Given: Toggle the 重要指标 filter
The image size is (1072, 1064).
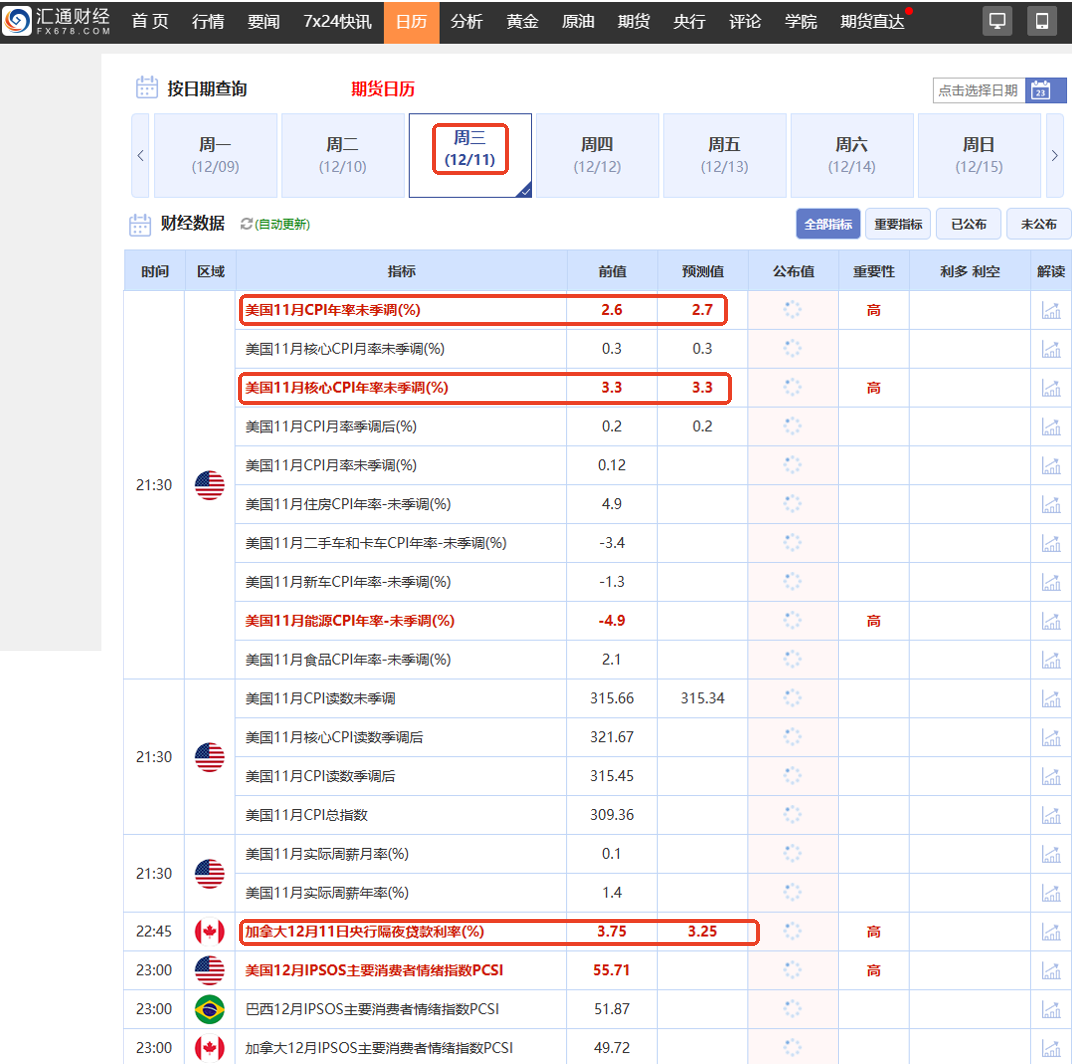Looking at the screenshot, I should 899,224.
